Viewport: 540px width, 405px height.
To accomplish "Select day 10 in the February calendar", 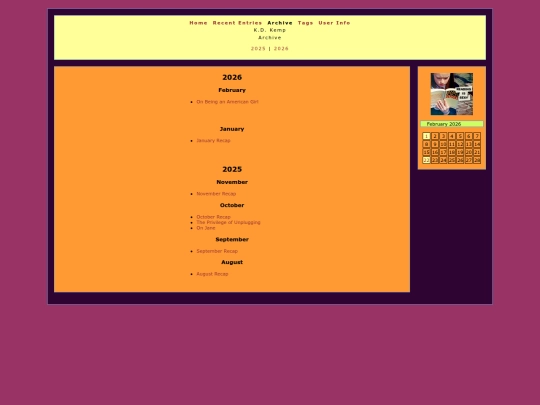I will click(x=443, y=144).
